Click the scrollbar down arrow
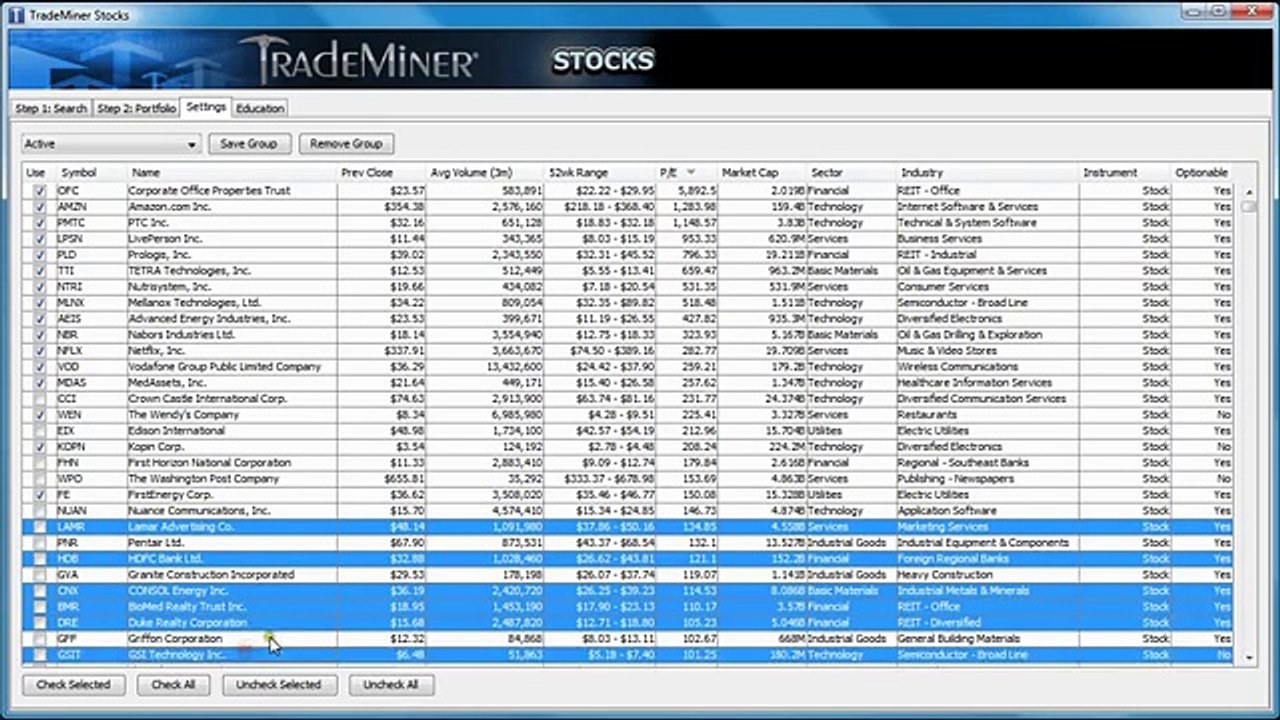1280x720 pixels. pos(1248,657)
